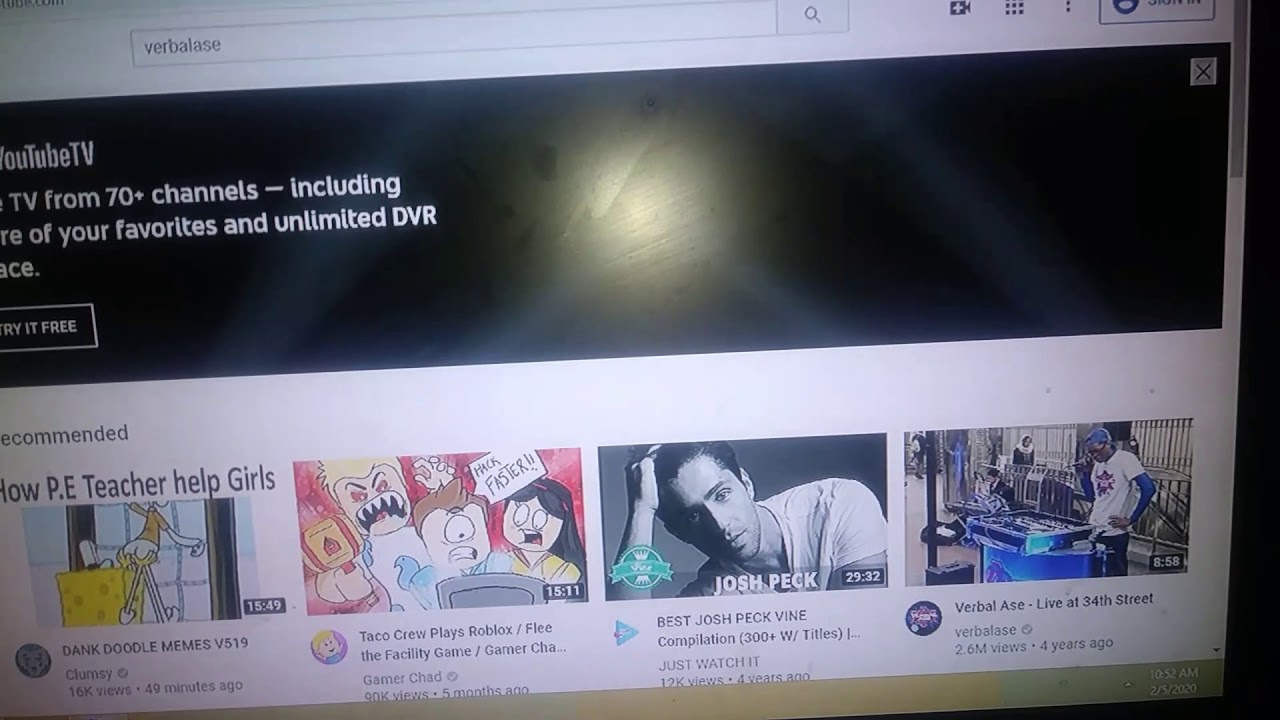Screen dimensions: 1280x720
Task: Click the Gamer Chad channel name
Action: [x=402, y=677]
